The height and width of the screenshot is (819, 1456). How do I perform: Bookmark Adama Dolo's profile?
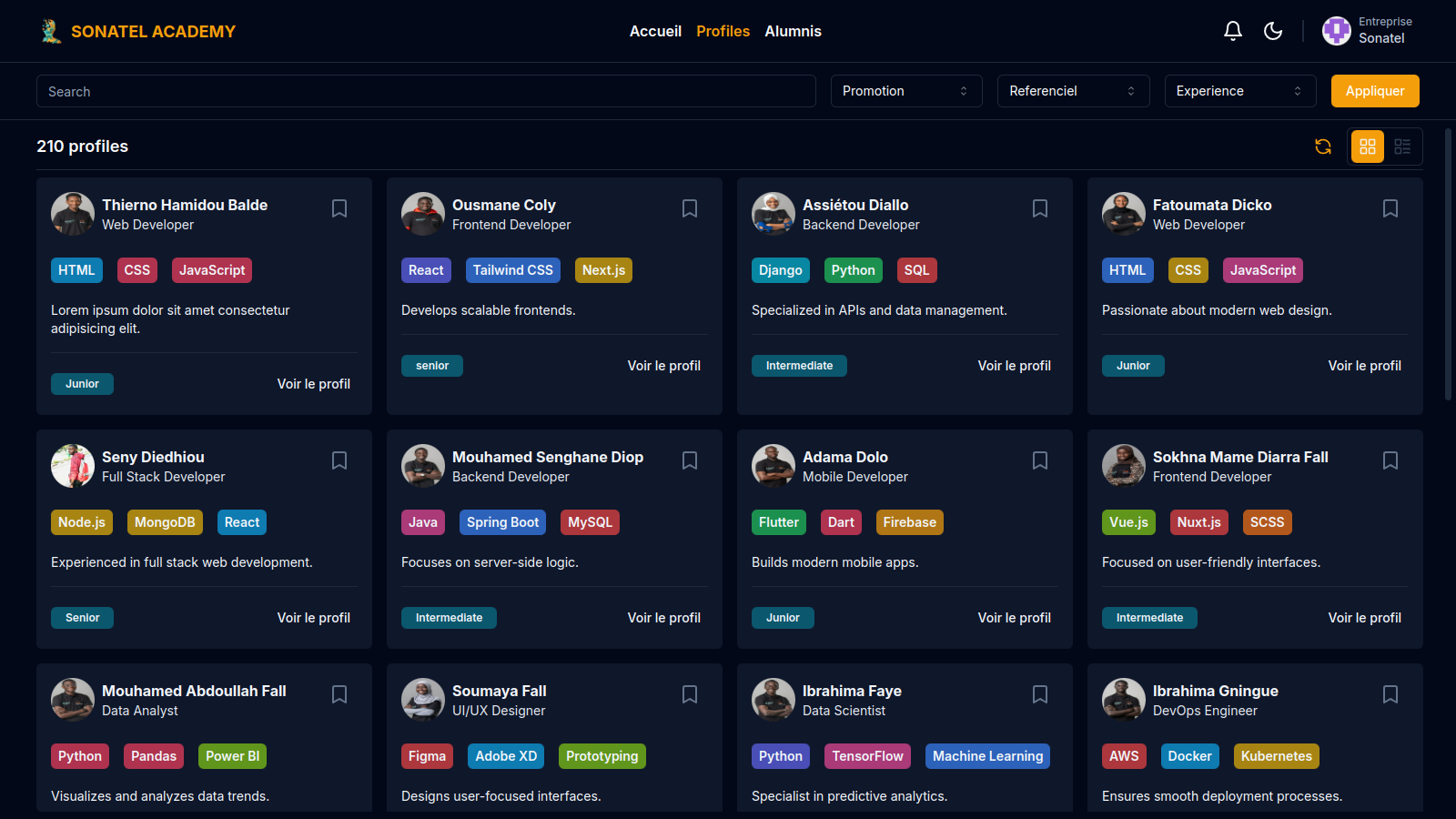(x=1040, y=460)
